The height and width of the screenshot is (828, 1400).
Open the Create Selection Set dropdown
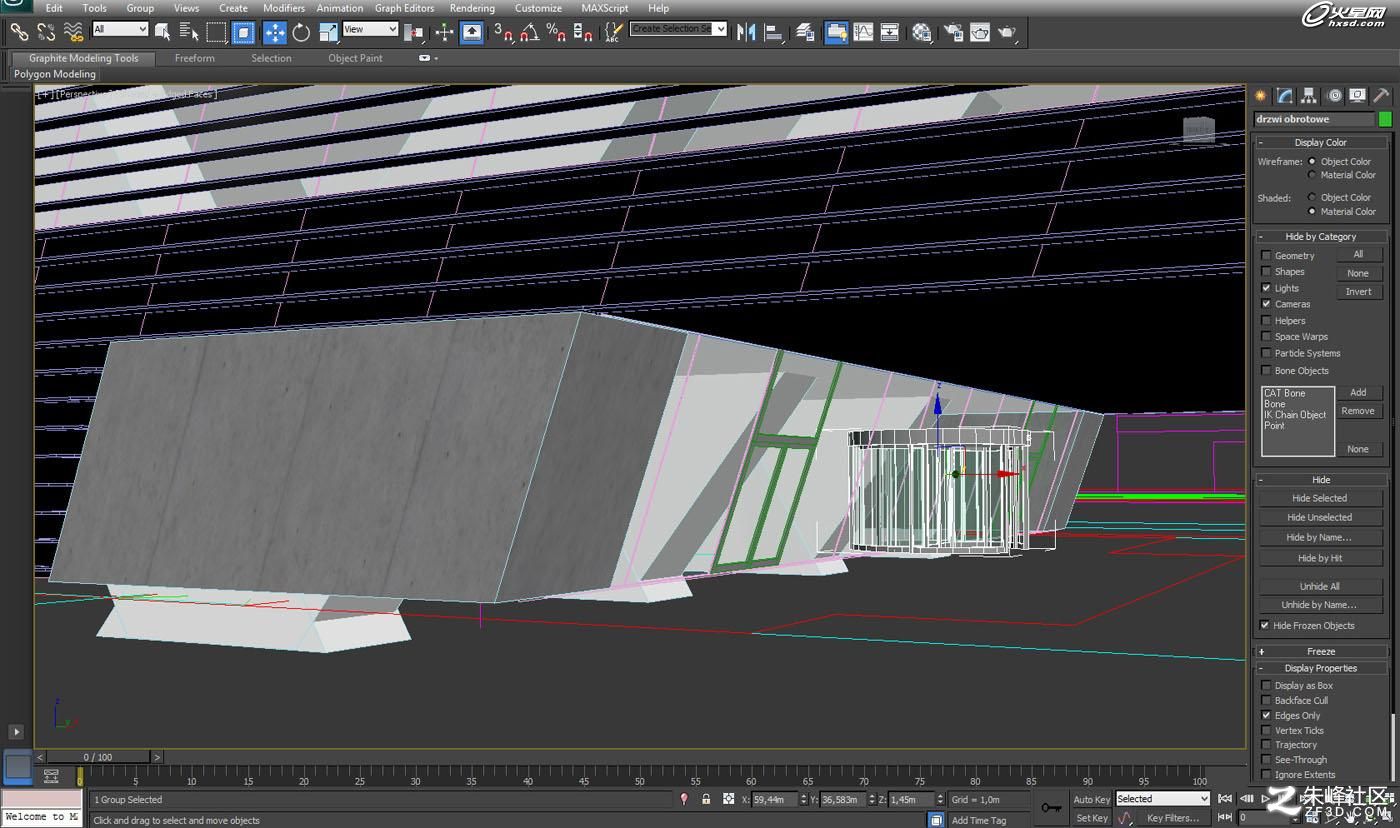pos(678,29)
